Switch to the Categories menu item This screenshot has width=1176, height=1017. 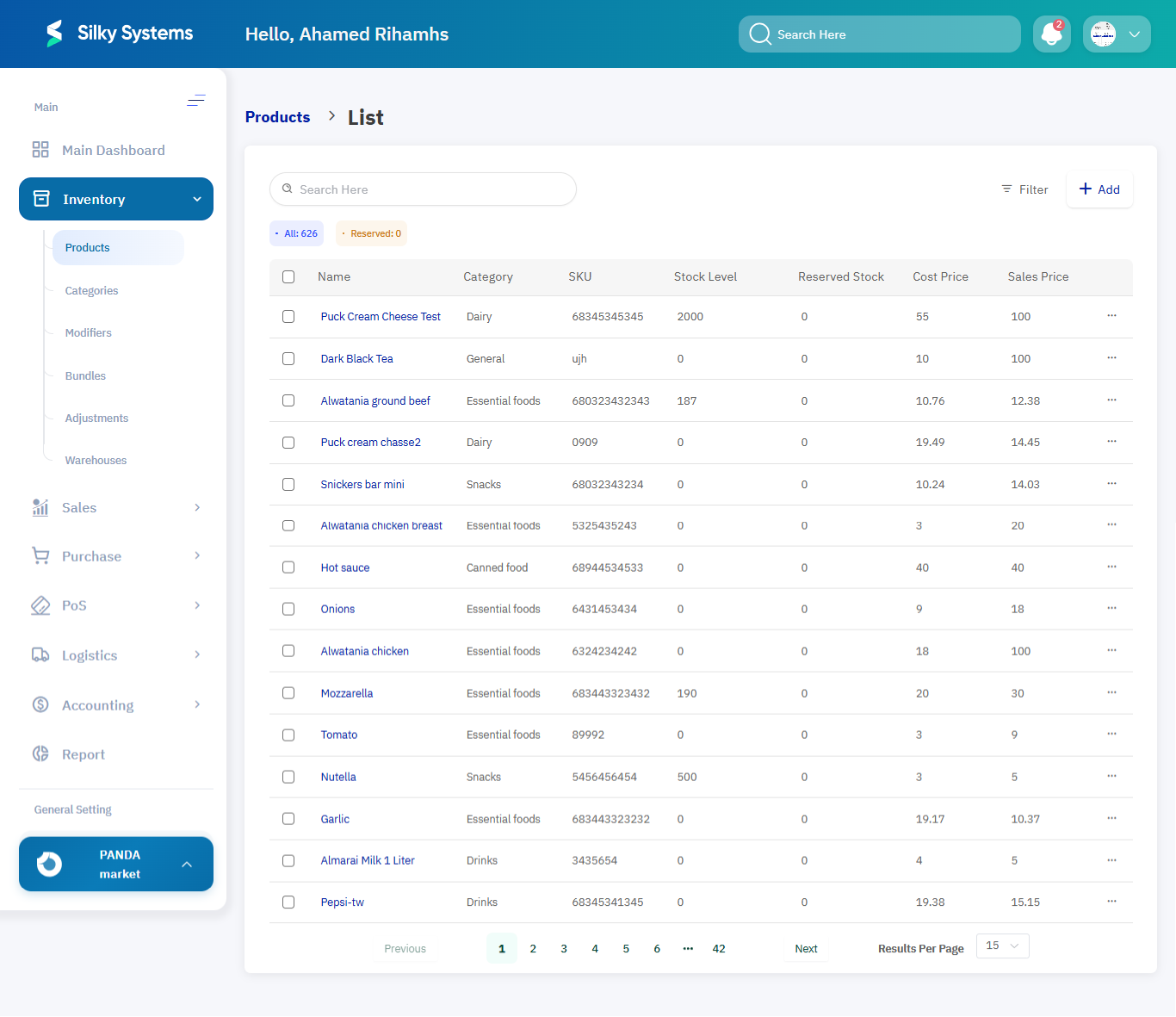[x=90, y=290]
